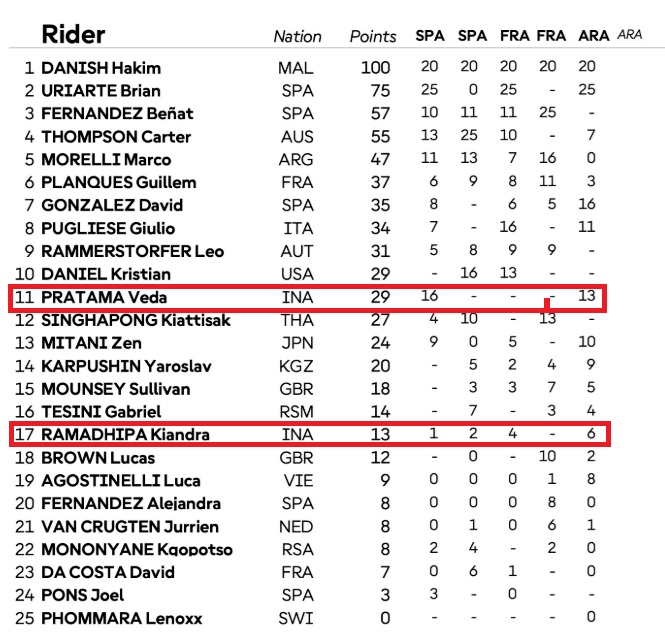Click PHOMMARA Lenoxx in last row

coord(122,618)
